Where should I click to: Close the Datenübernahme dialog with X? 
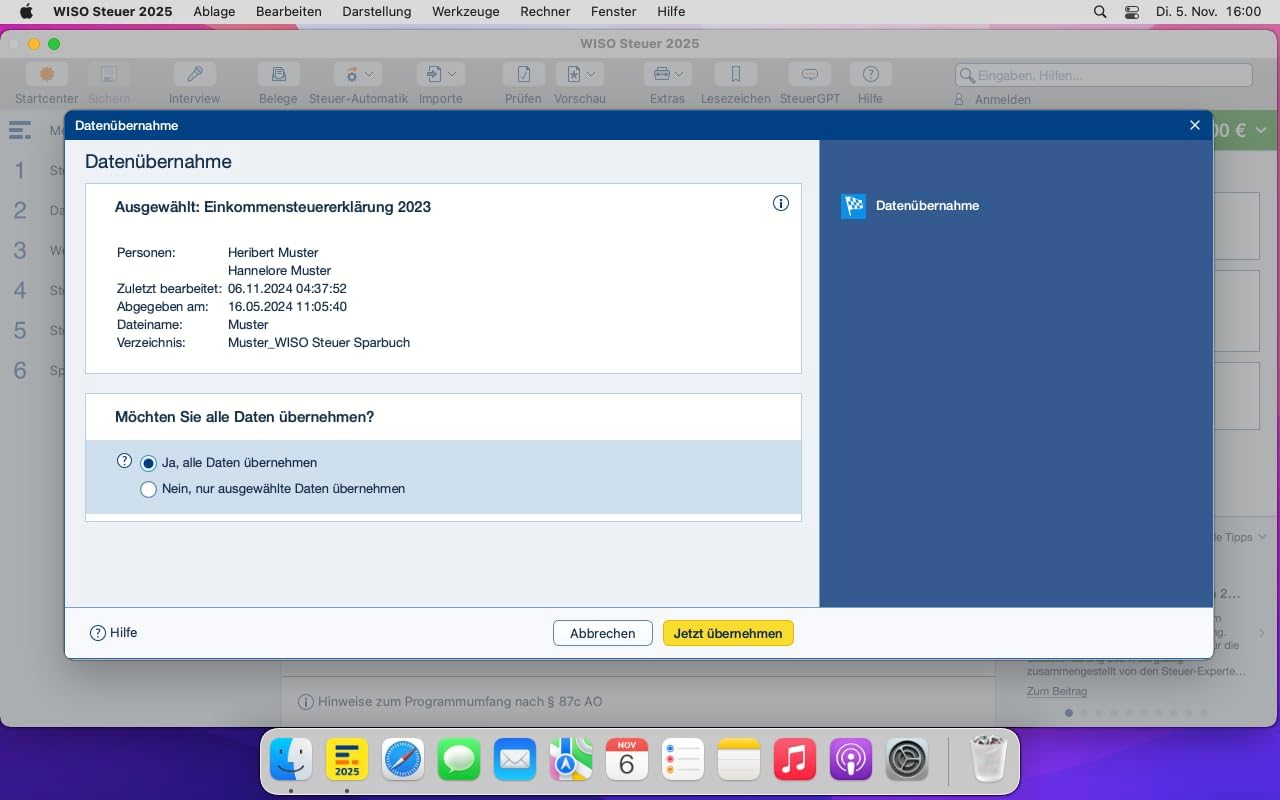1195,125
